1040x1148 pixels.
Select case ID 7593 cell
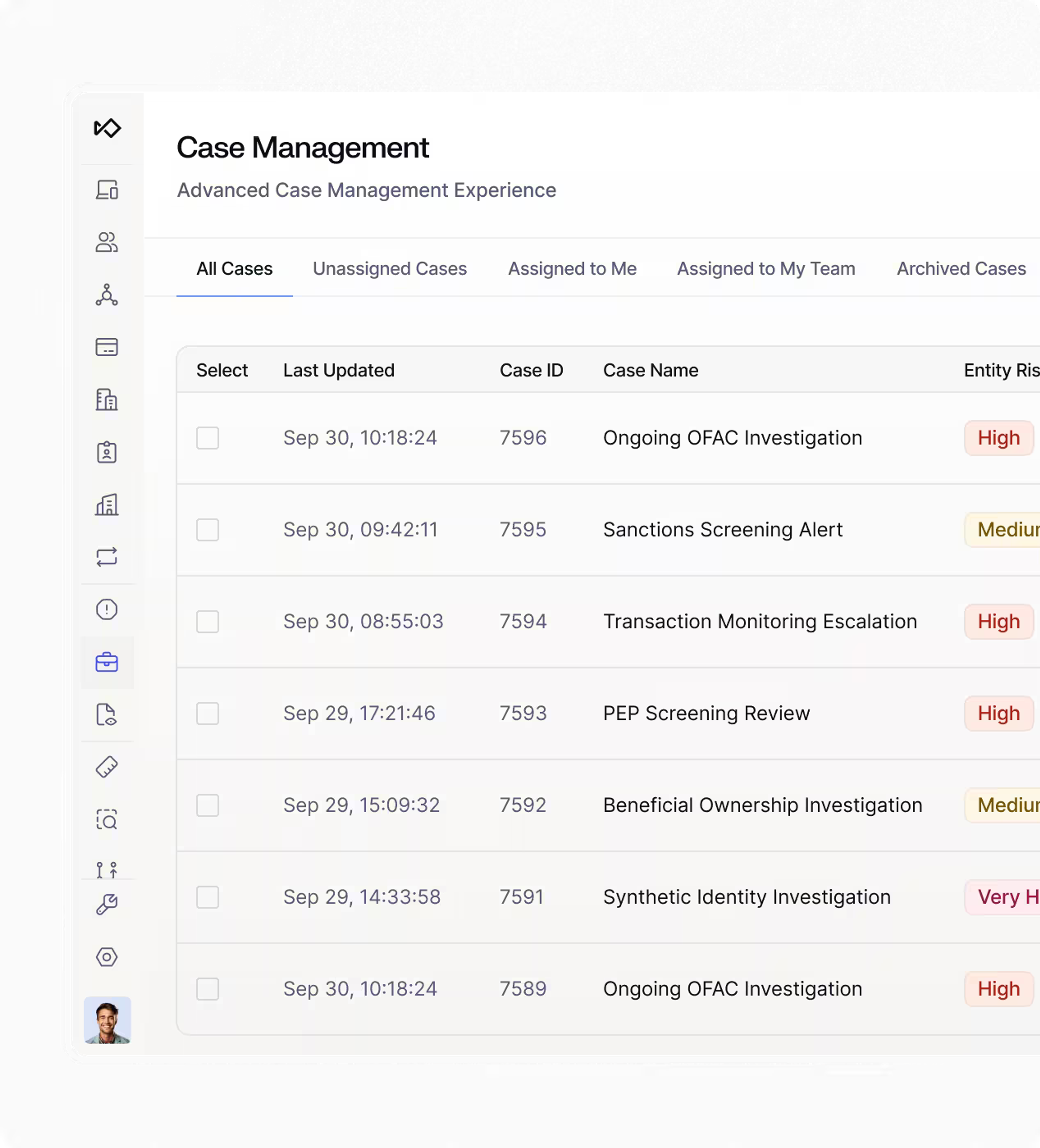point(523,713)
